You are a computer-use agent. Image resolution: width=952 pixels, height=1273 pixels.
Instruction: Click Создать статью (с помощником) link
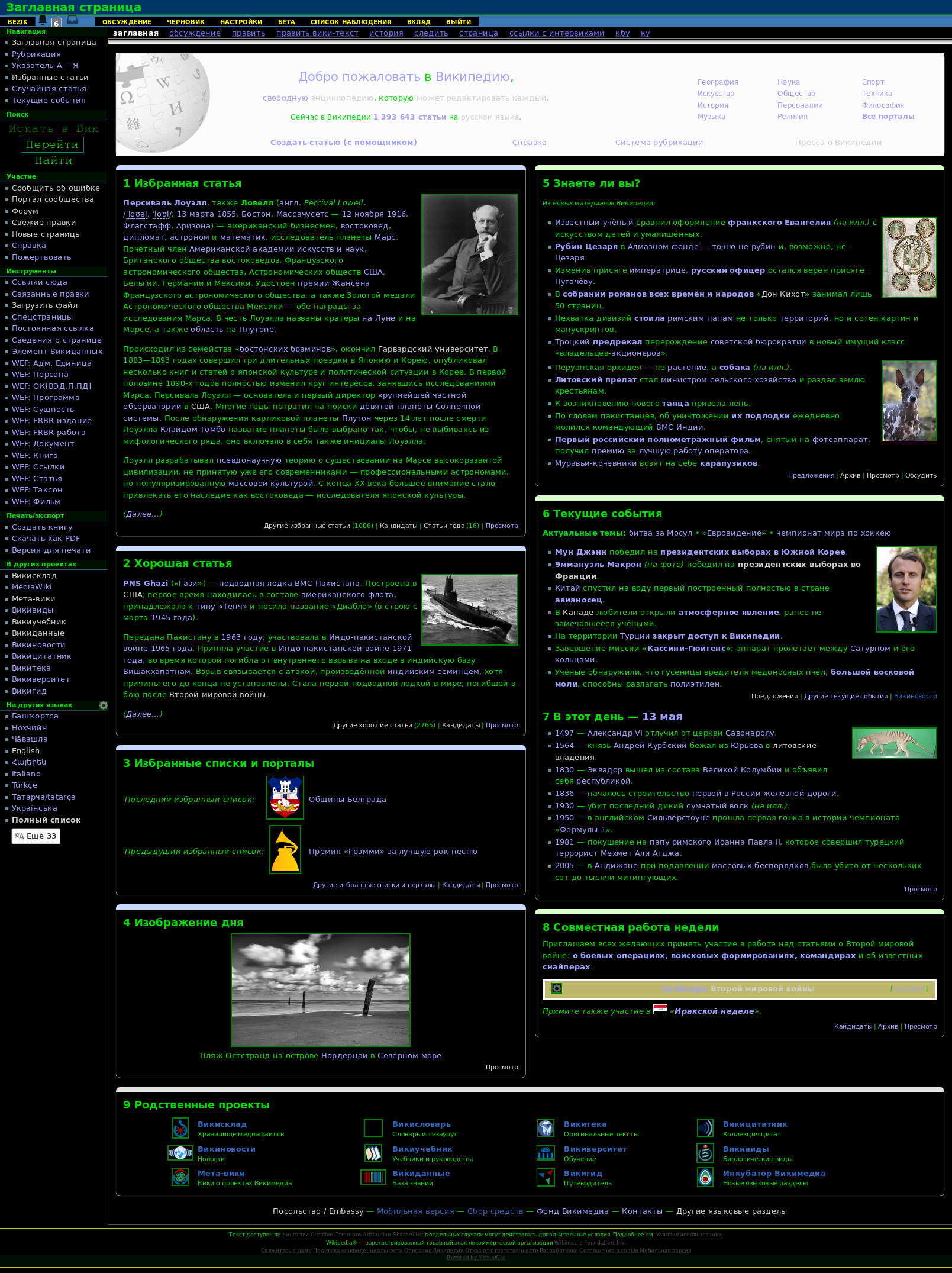pos(344,143)
